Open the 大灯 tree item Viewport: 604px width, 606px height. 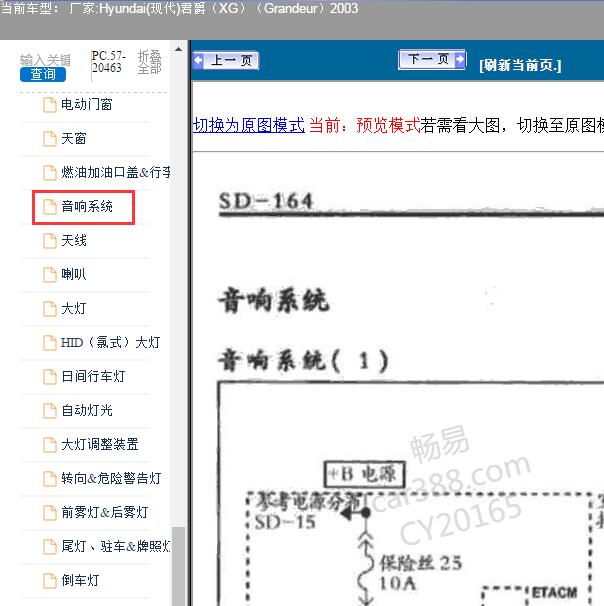coord(73,308)
